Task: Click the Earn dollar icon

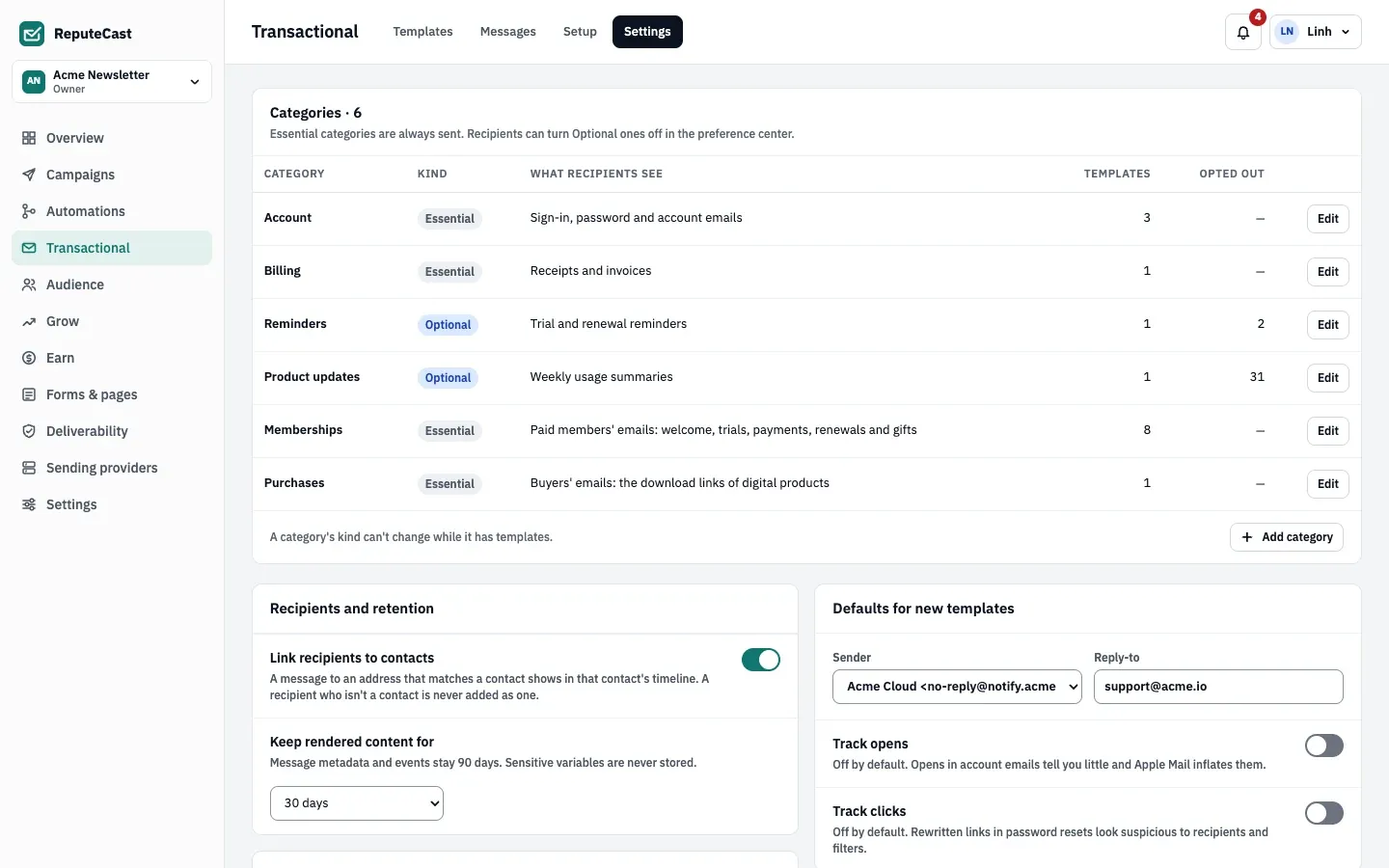Action: click(x=29, y=358)
